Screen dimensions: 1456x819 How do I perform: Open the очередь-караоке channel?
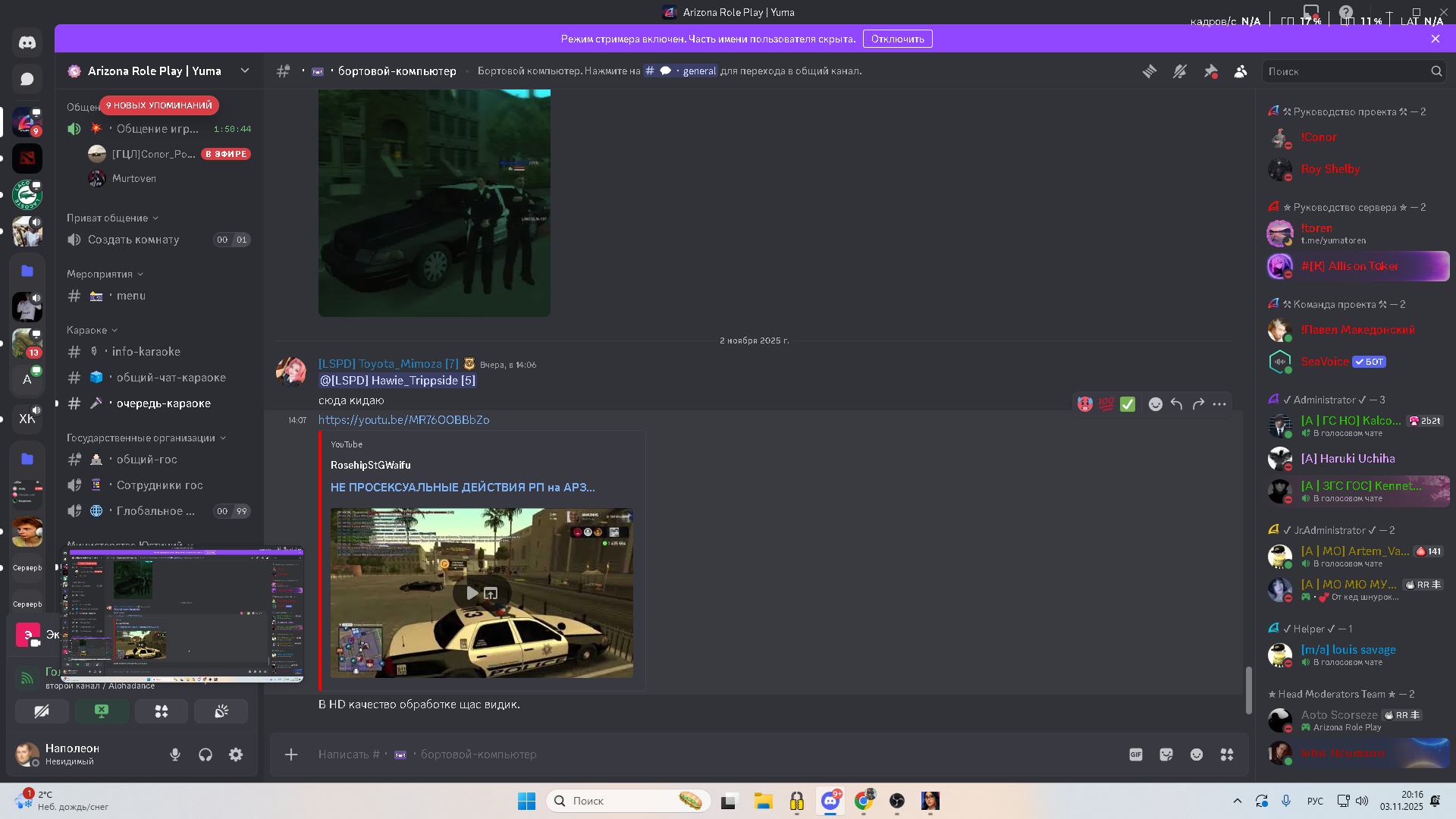click(x=163, y=403)
